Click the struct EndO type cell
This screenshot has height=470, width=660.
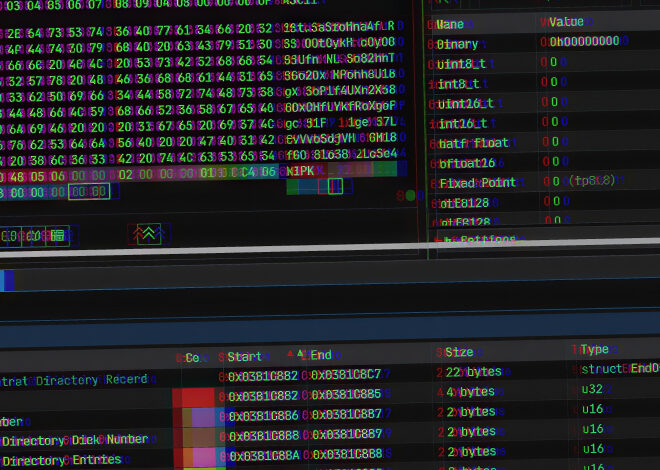(620, 369)
